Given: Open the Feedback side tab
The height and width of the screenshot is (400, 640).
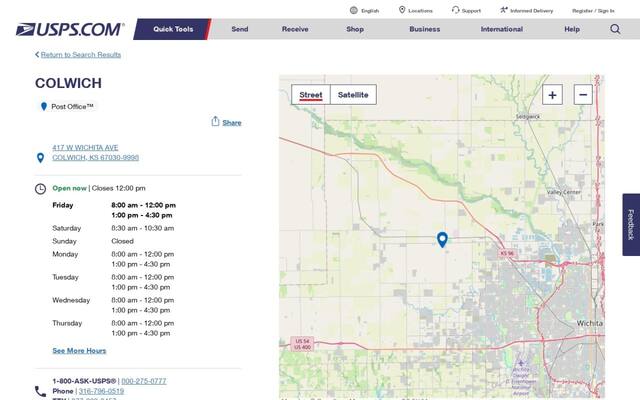Looking at the screenshot, I should tap(631, 224).
